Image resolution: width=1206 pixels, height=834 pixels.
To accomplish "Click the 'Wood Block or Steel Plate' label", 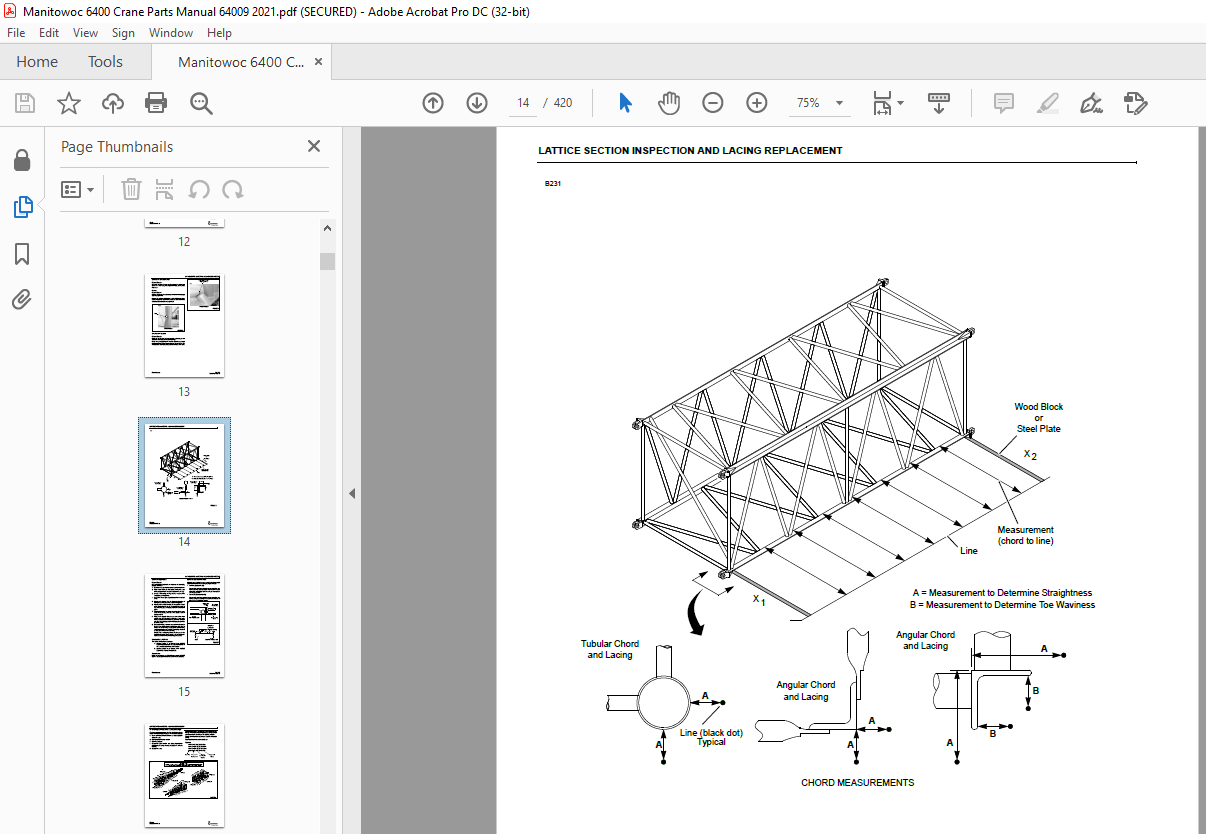I will [x=1039, y=418].
